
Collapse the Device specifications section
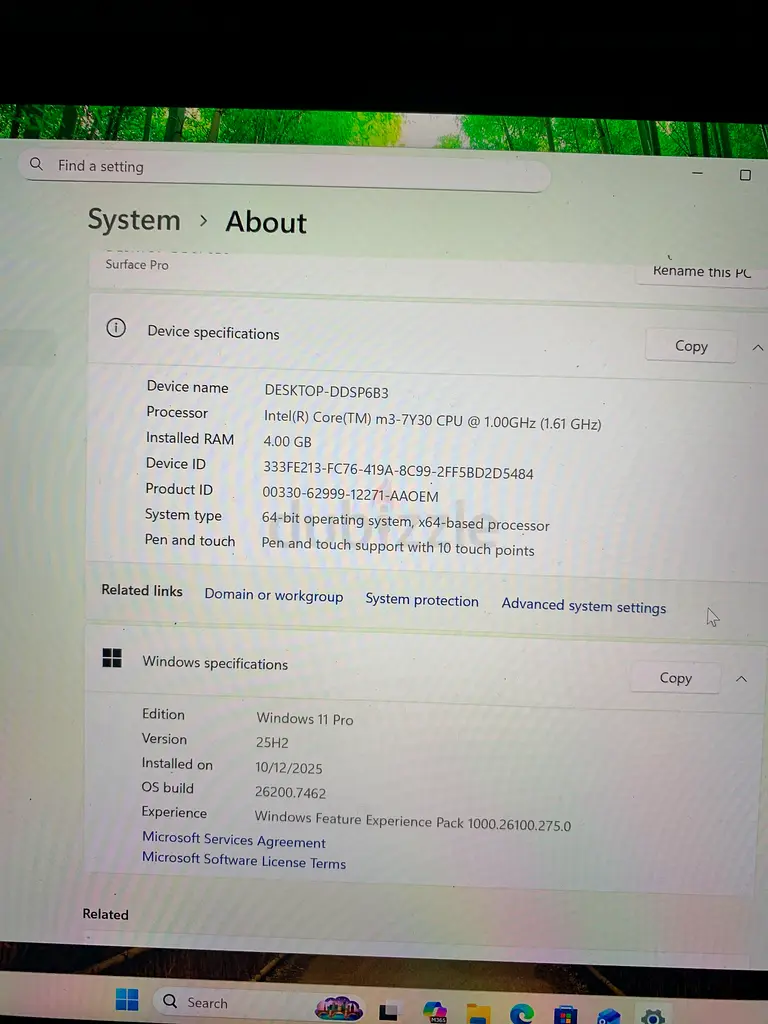click(757, 348)
